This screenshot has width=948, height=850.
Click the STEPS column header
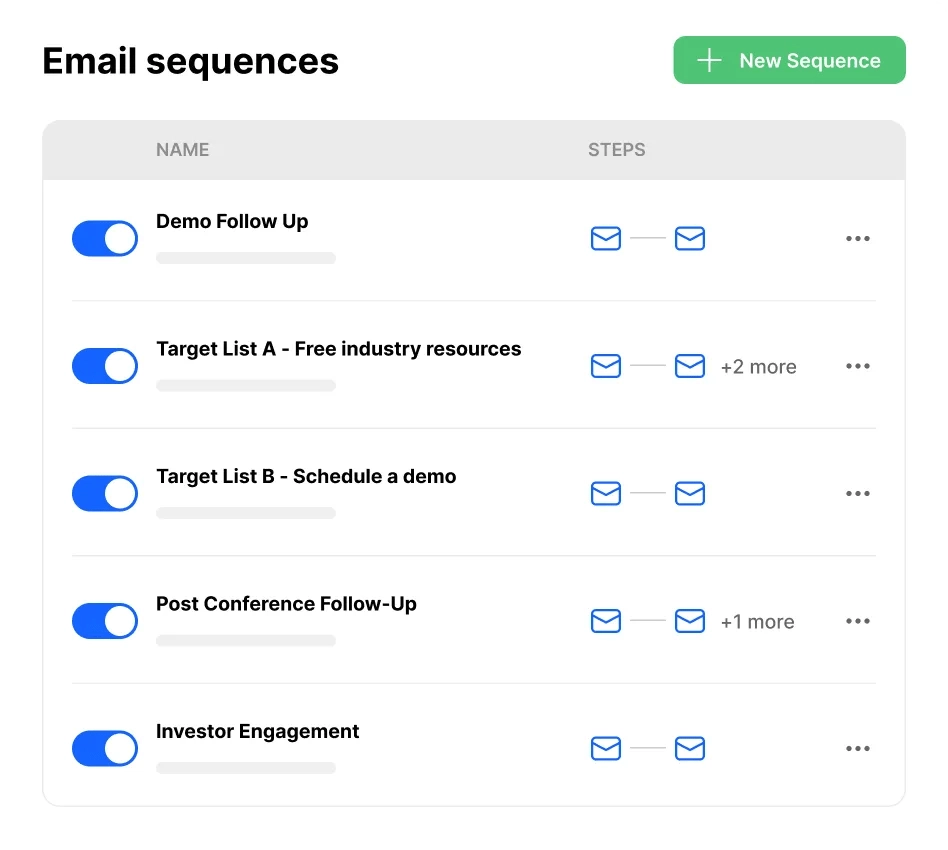(616, 149)
